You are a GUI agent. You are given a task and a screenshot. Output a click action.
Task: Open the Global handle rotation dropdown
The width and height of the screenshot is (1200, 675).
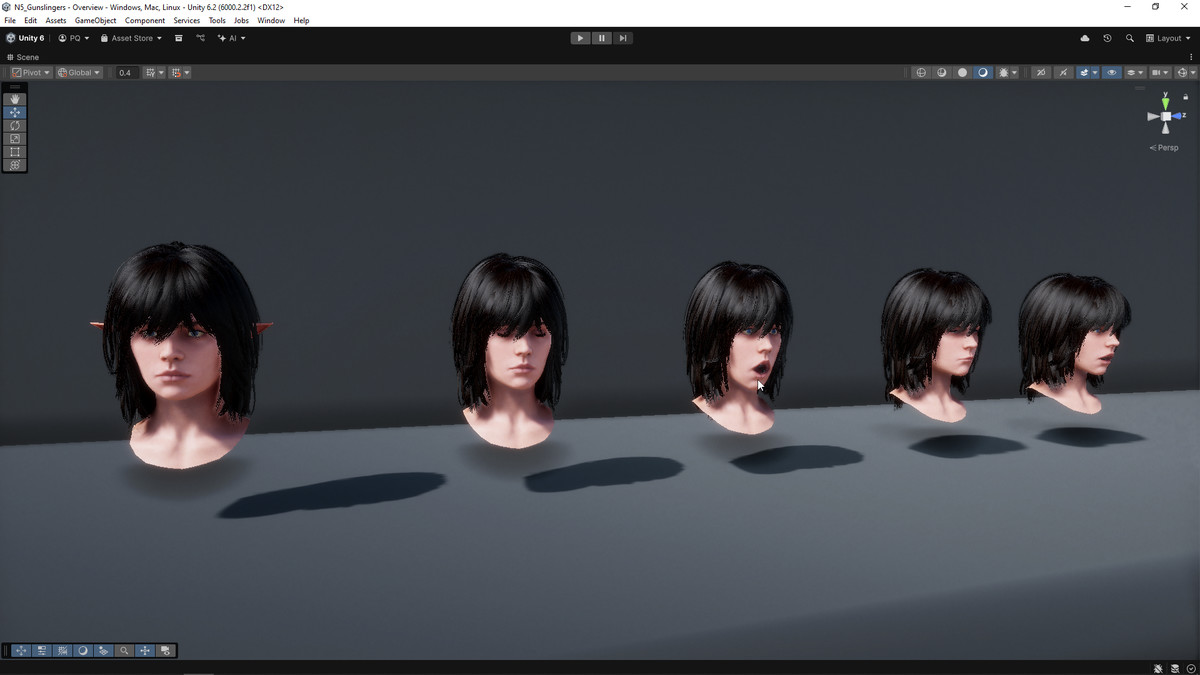[79, 72]
